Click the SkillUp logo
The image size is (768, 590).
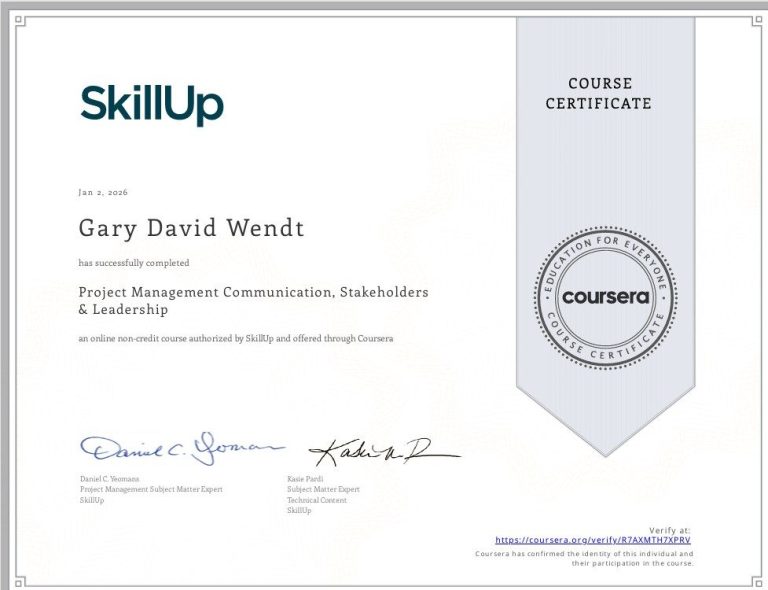point(152,104)
